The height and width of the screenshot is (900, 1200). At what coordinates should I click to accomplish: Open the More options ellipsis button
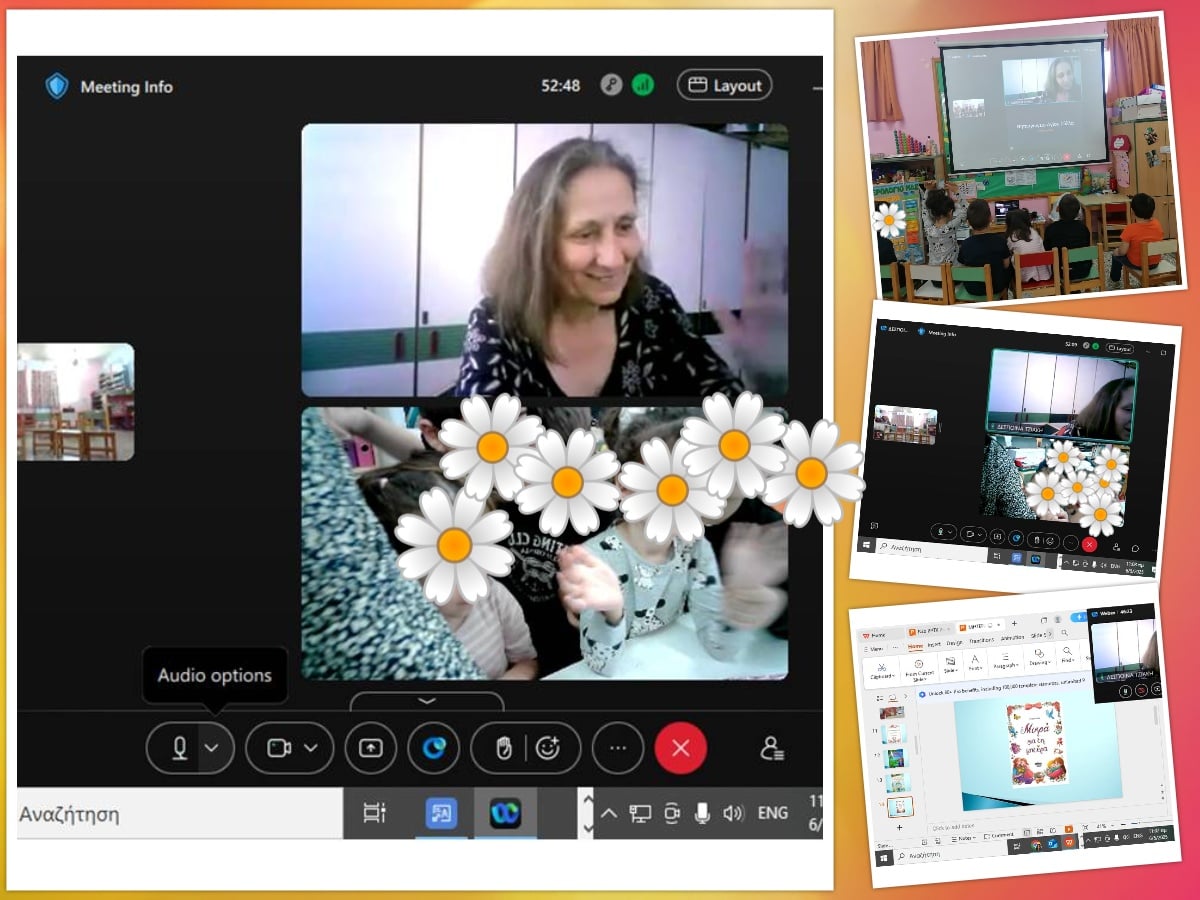pos(618,748)
